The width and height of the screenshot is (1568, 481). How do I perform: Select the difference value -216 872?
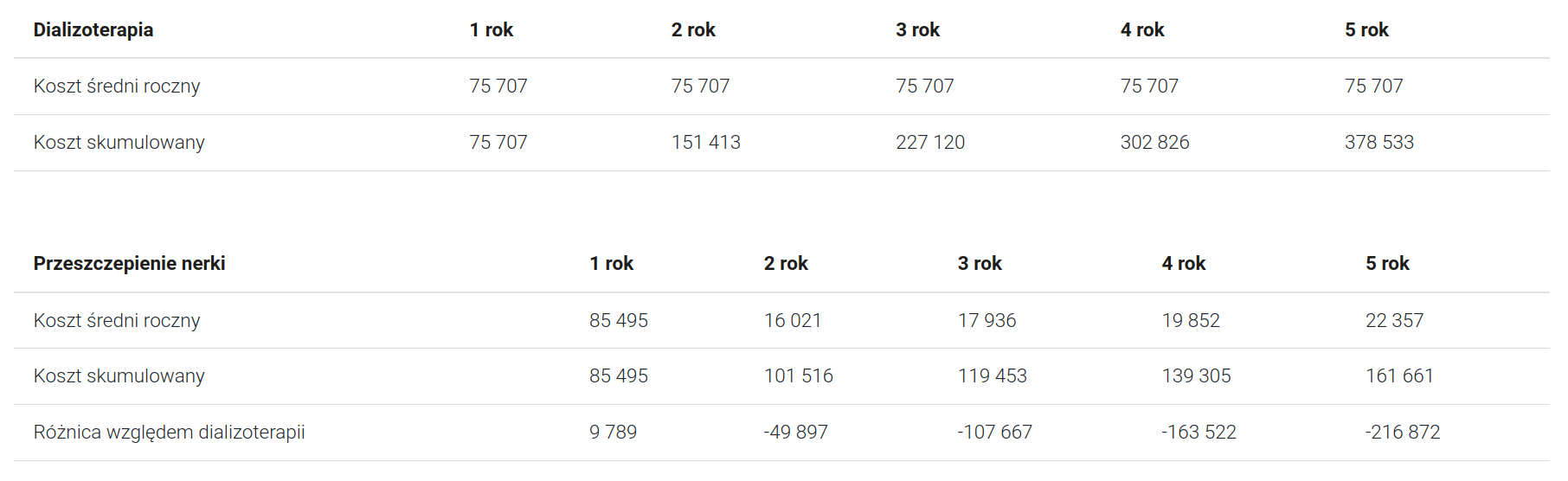1403,432
